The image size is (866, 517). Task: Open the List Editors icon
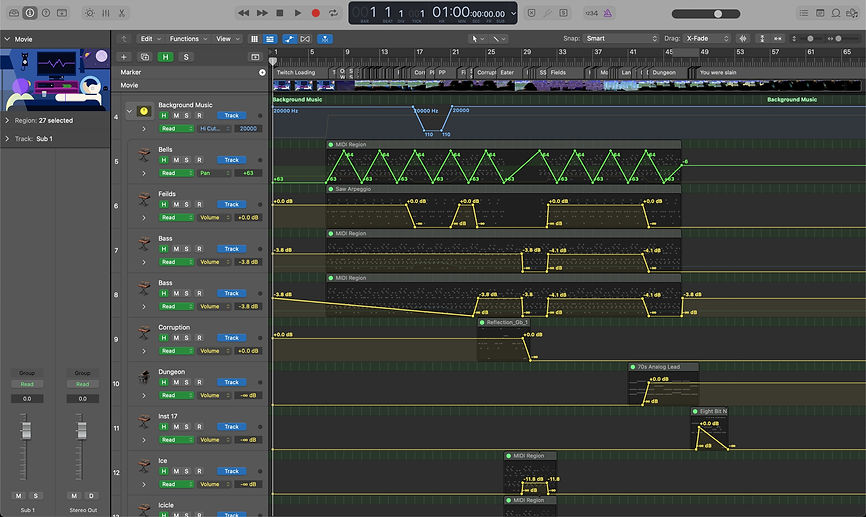pos(804,13)
